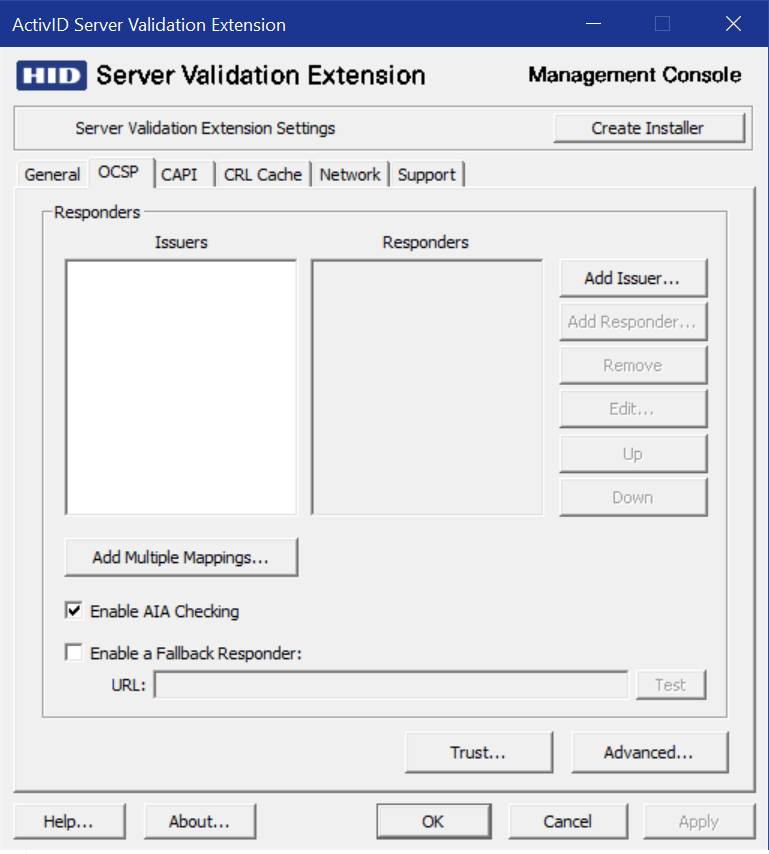Click the Edit button

[633, 409]
